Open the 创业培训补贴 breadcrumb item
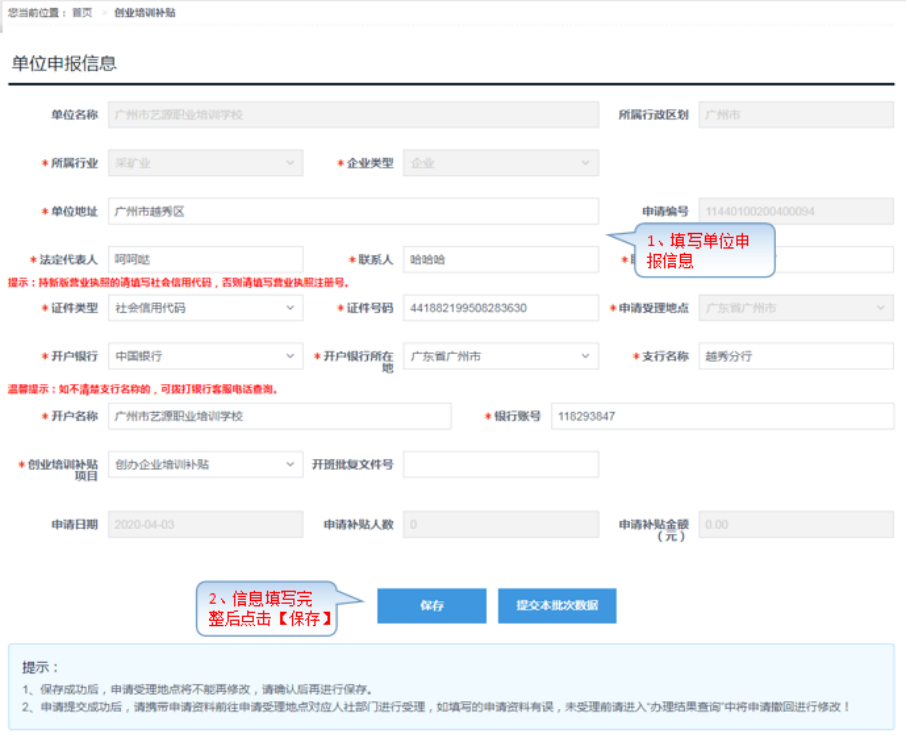The image size is (907, 738). tap(145, 13)
